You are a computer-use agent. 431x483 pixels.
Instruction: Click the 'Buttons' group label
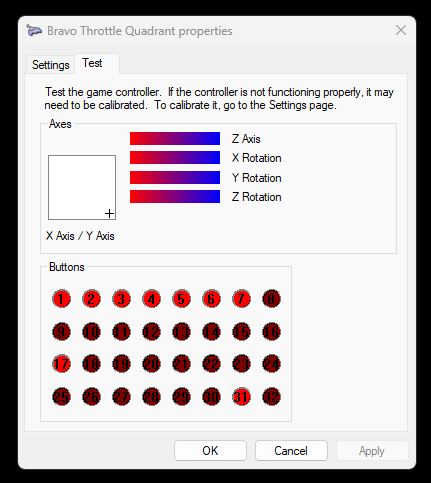pyautogui.click(x=67, y=267)
